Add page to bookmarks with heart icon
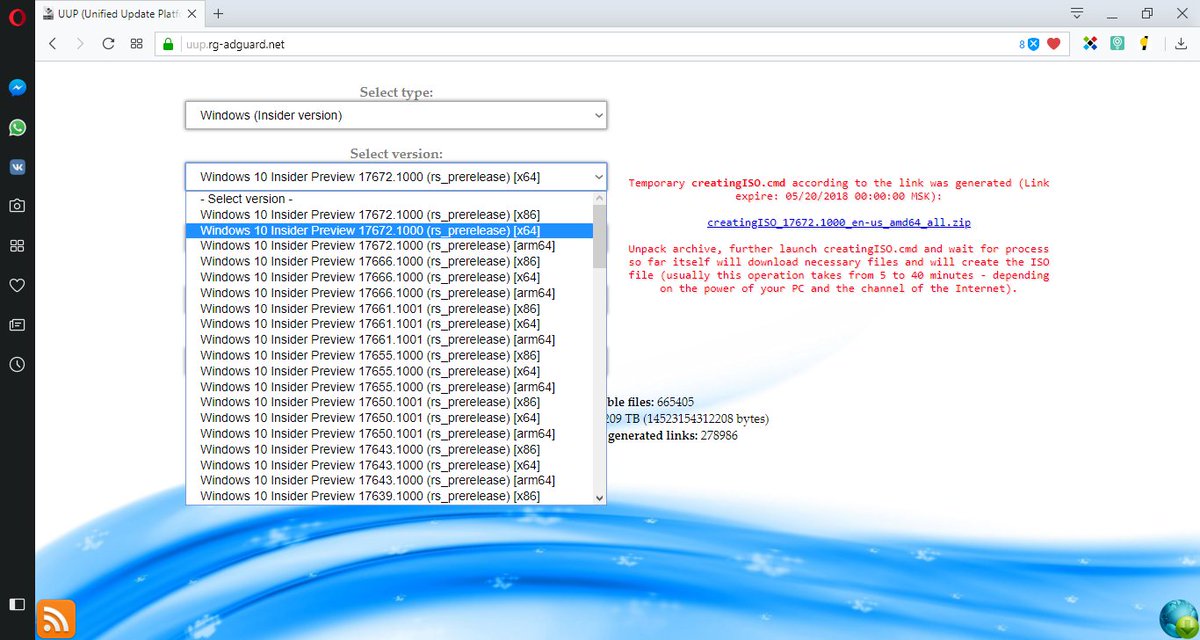Image resolution: width=1200 pixels, height=640 pixels. pyautogui.click(x=1053, y=44)
